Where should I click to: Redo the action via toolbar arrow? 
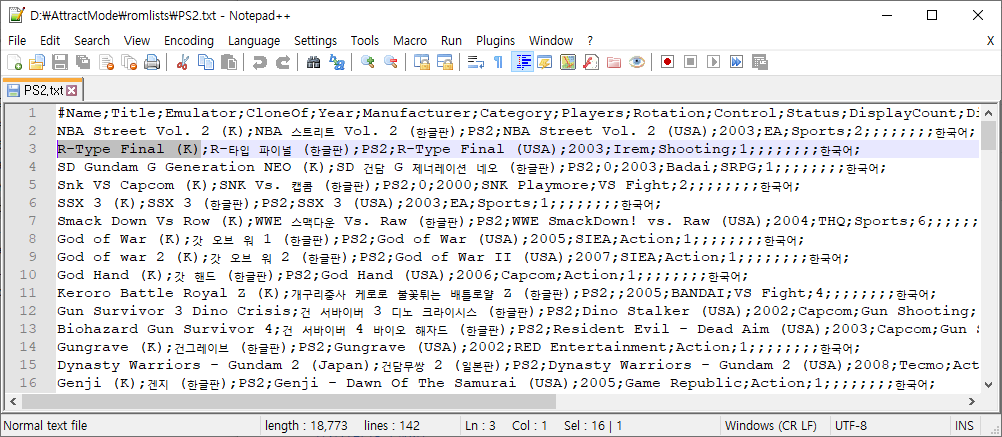282,62
